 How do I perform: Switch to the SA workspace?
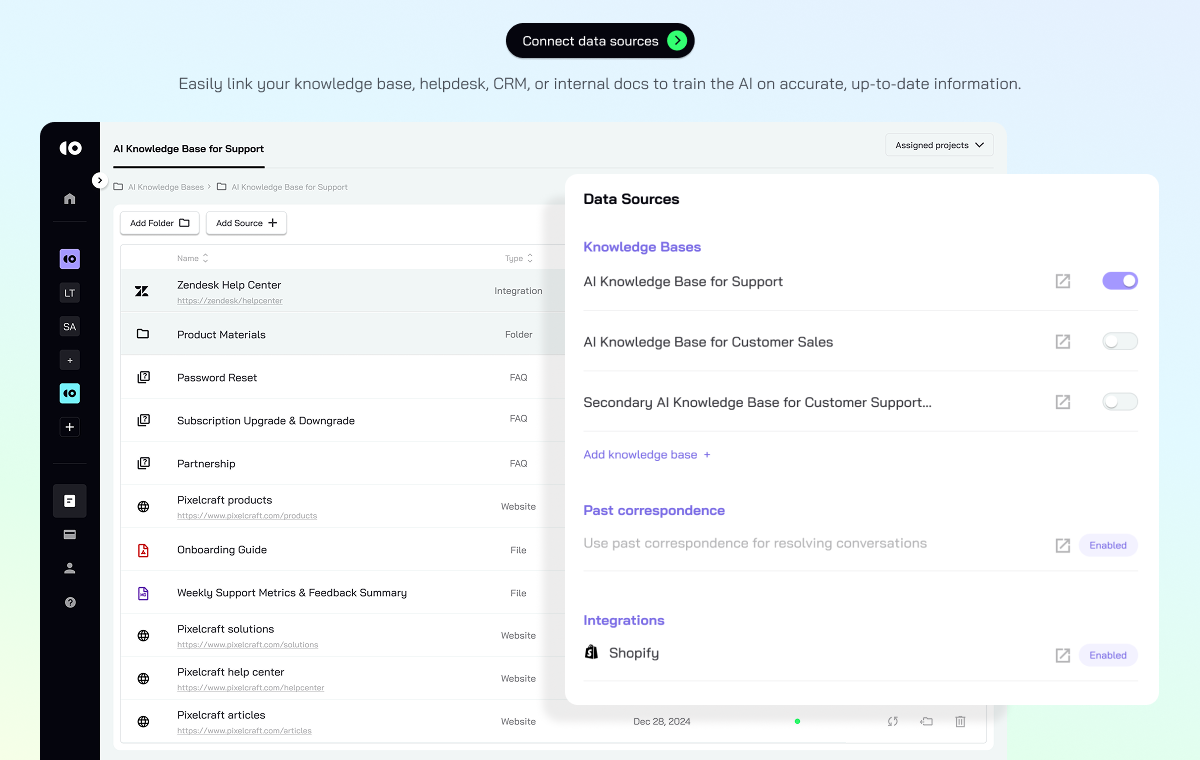(70, 327)
